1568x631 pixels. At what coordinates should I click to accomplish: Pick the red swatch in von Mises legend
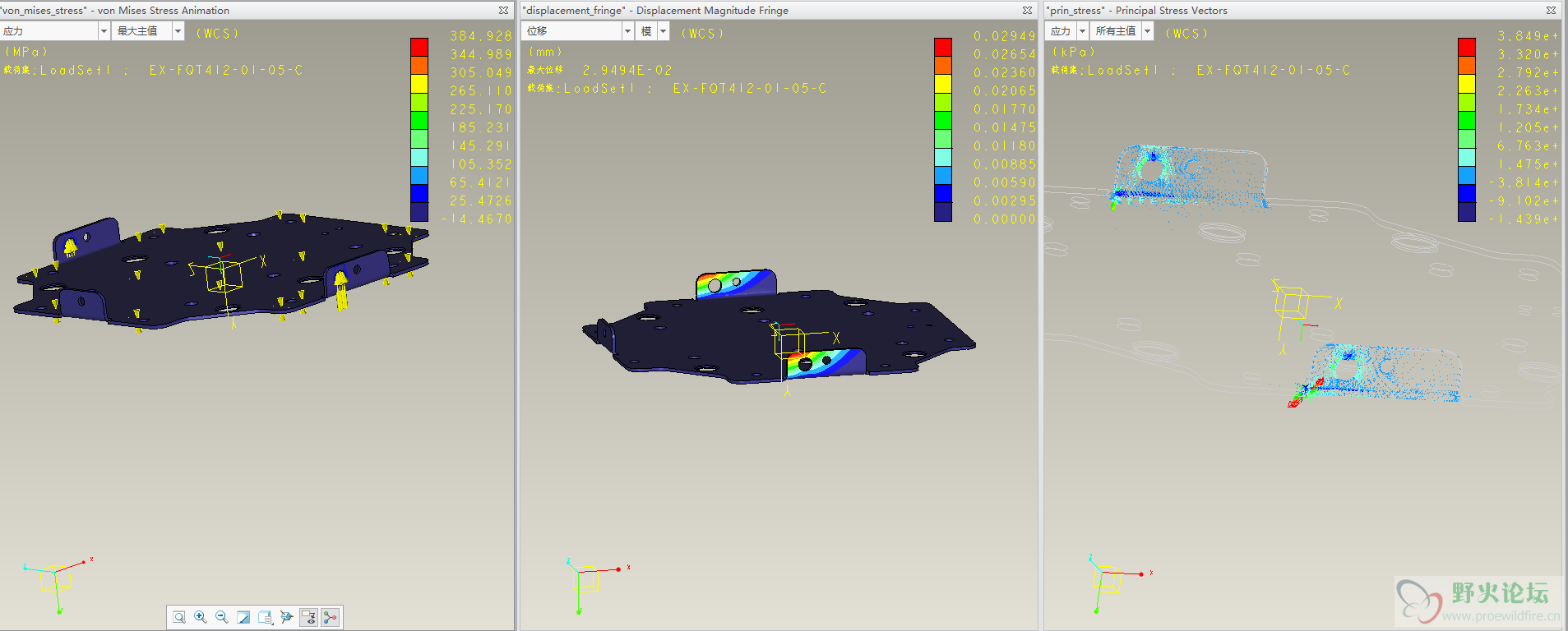(x=419, y=47)
